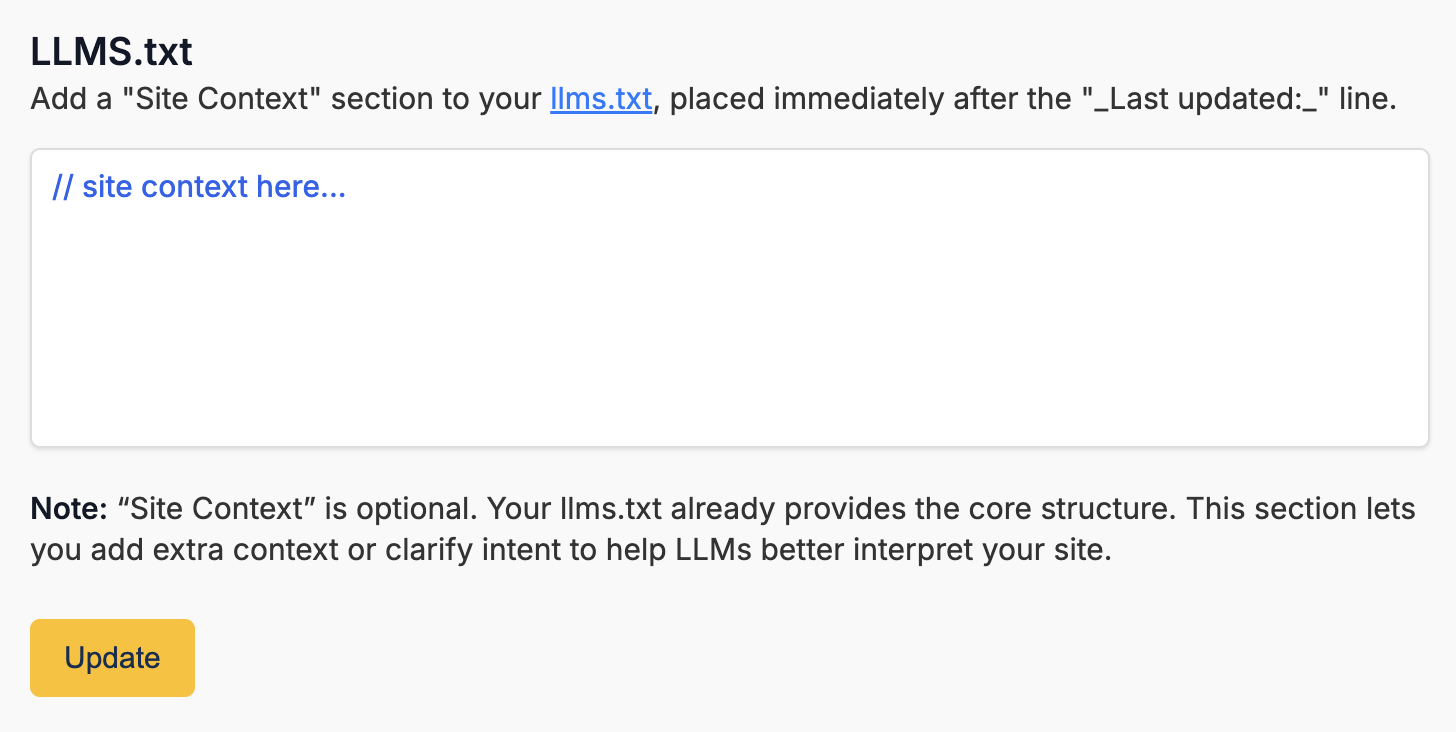Screen dimensions: 1456x732
Task: Click the placeholder text reading site context here
Action: [x=197, y=186]
